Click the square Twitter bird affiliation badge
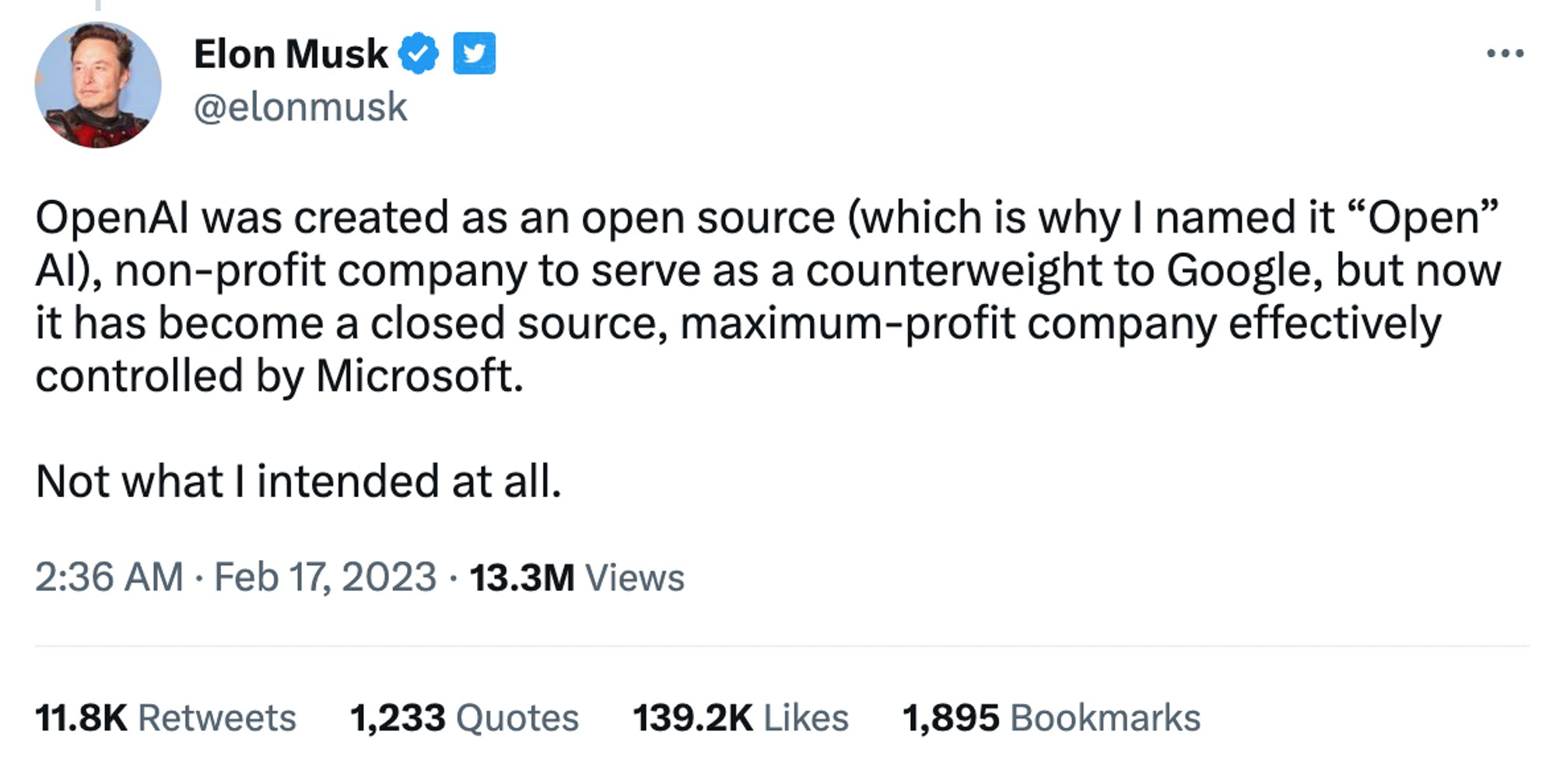 (474, 54)
